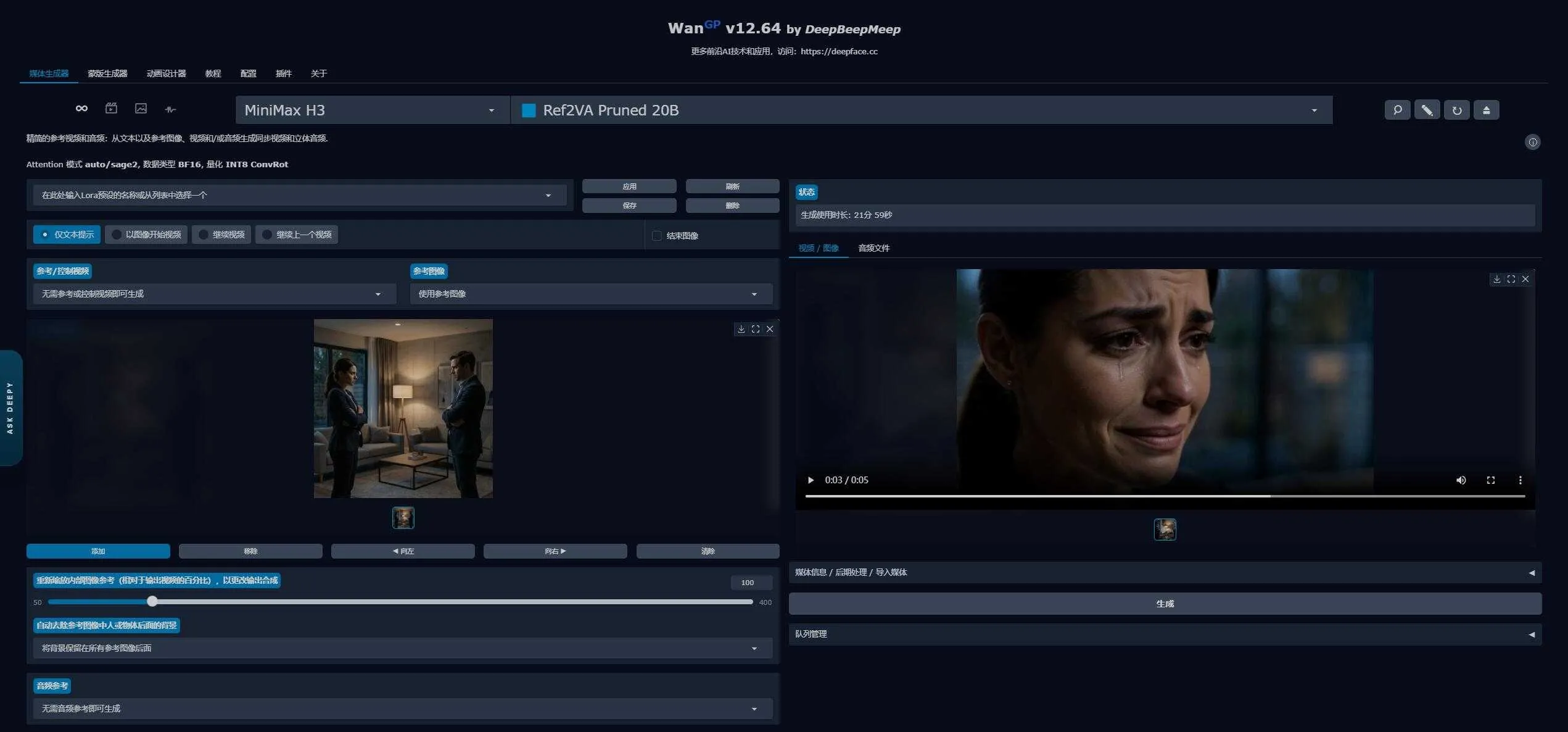Mute the video player volume
This screenshot has height=732, width=1568.
(1461, 480)
